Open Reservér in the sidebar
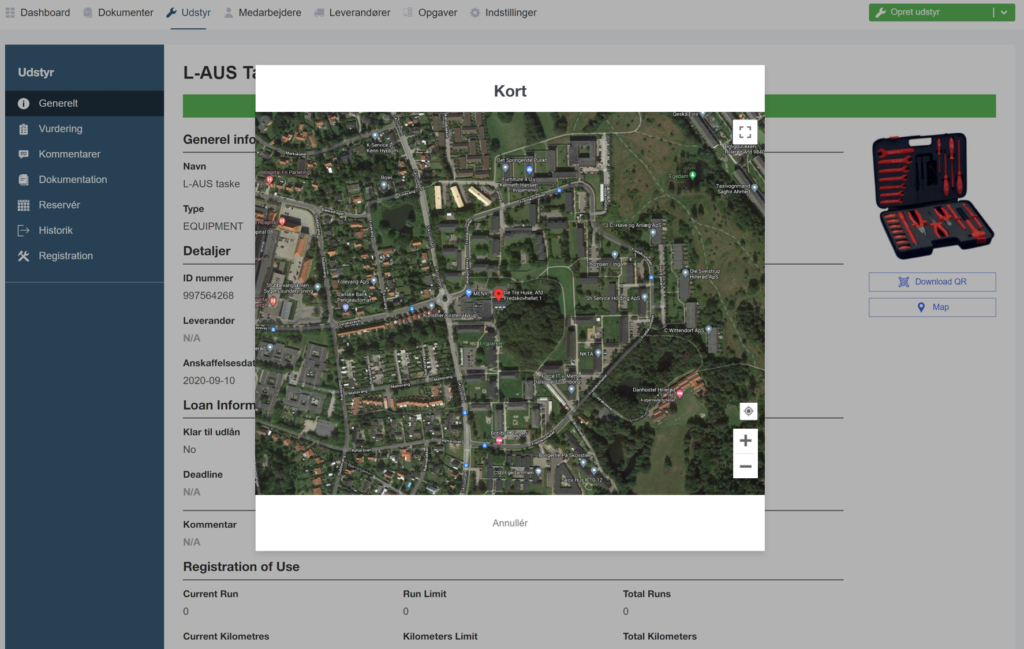This screenshot has width=1024, height=649. point(84,205)
